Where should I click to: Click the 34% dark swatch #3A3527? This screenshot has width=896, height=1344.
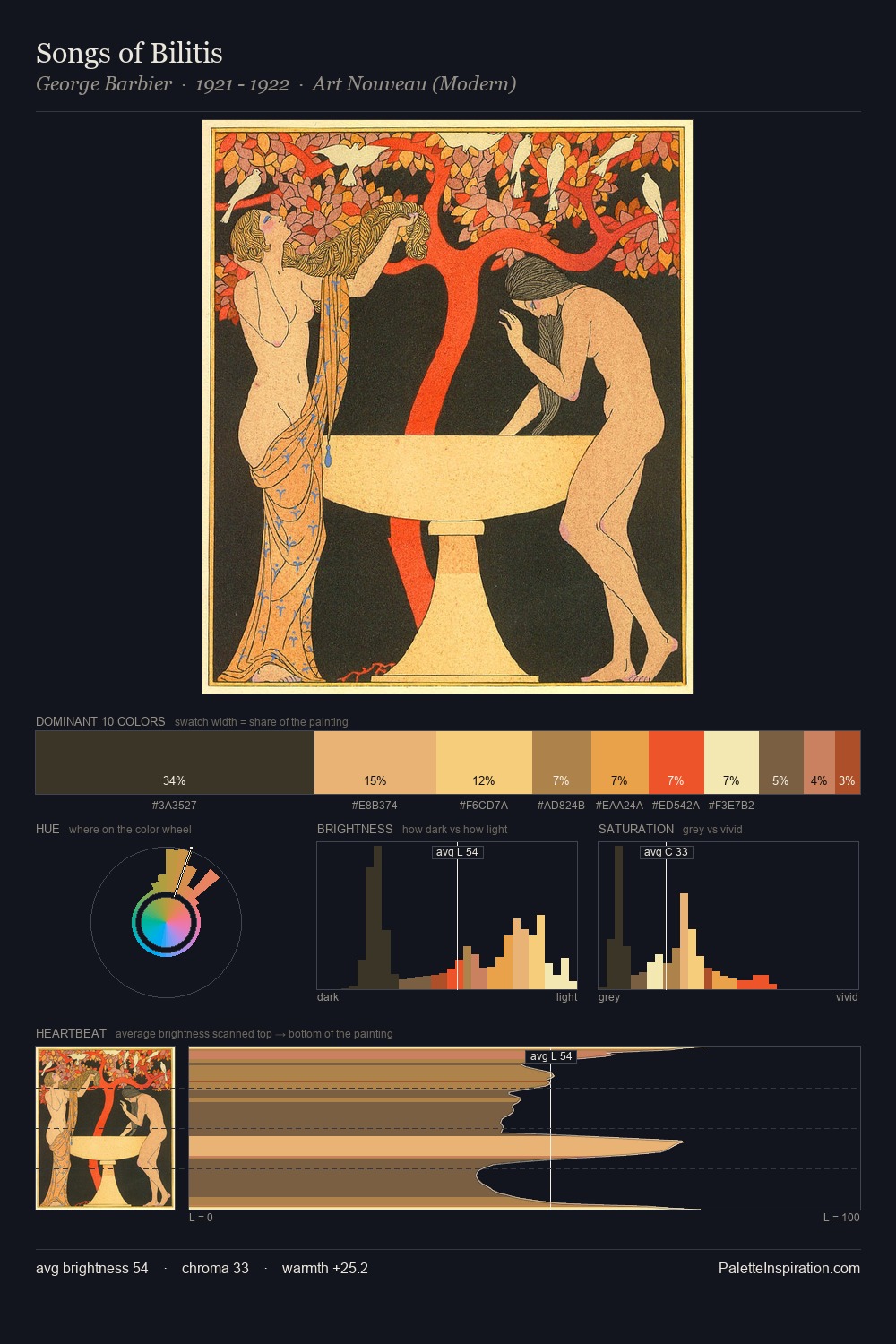175,762
